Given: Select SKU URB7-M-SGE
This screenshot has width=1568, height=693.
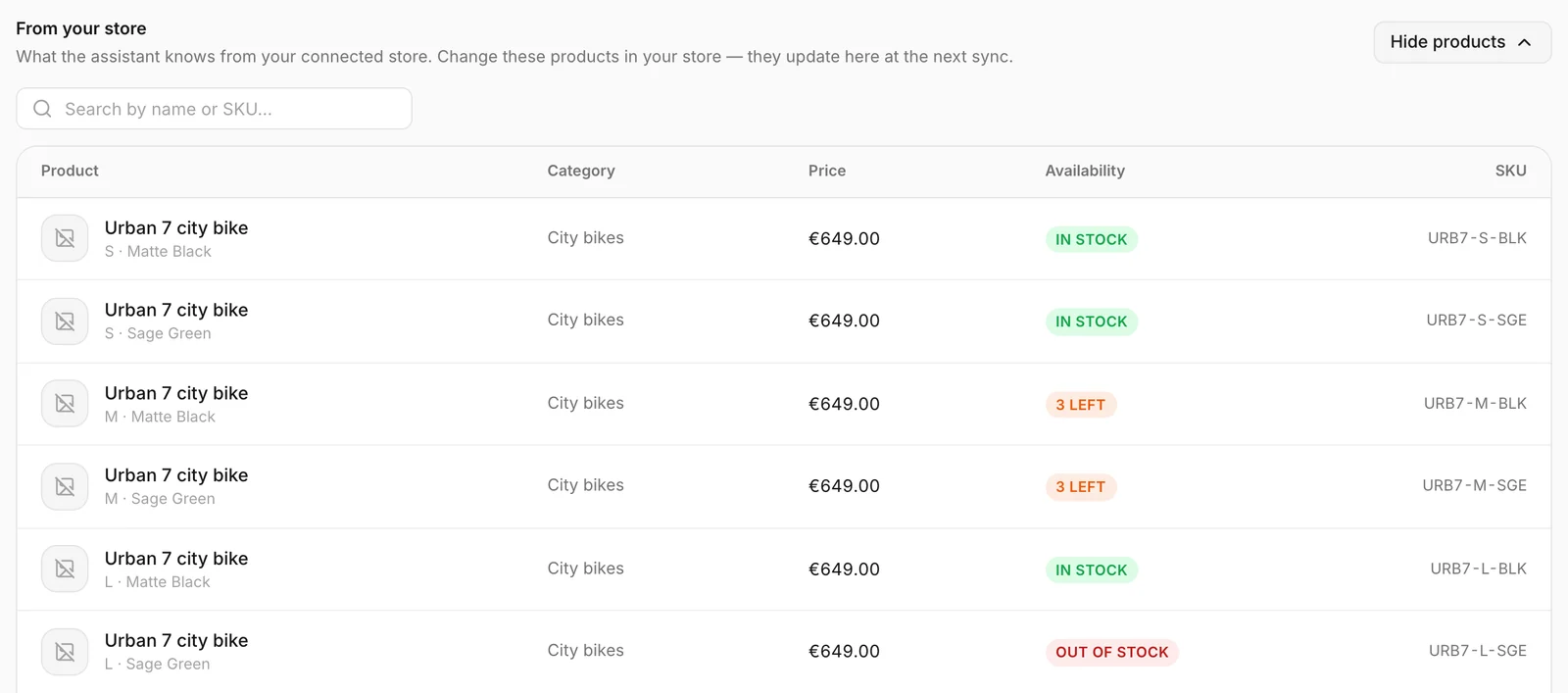Looking at the screenshot, I should (x=1474, y=486).
